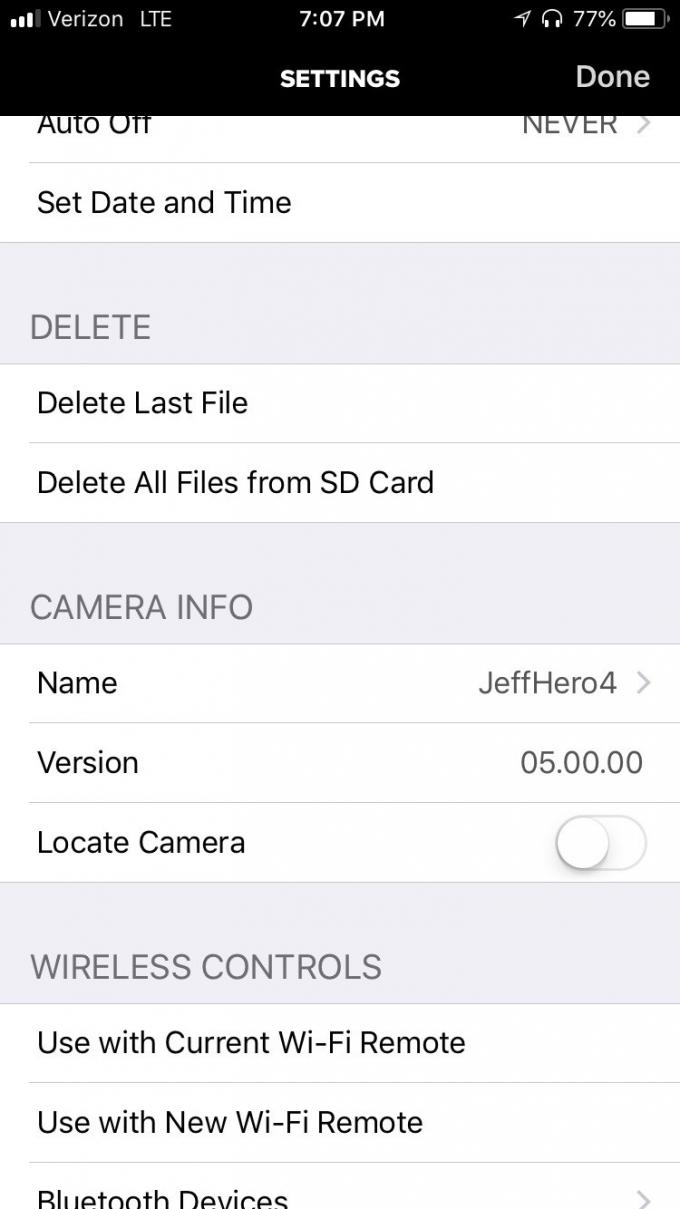Screen dimensions: 680x1209
Task: Tap the NEVER value for Auto Off
Action: click(x=570, y=125)
